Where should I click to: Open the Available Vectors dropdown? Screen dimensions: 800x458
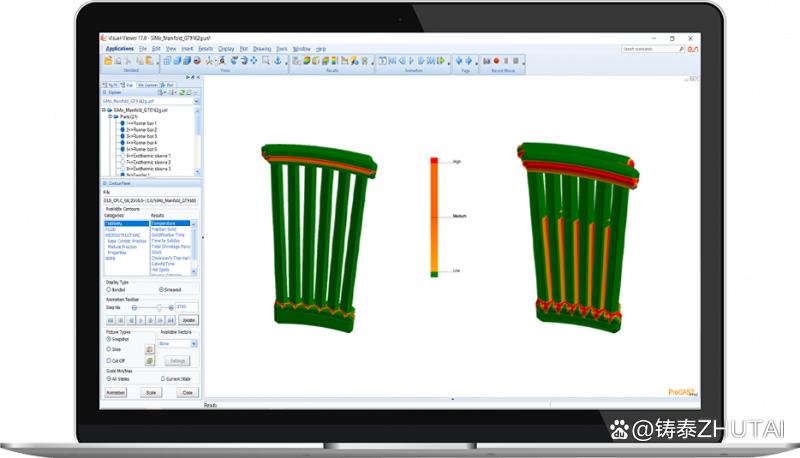[194, 344]
